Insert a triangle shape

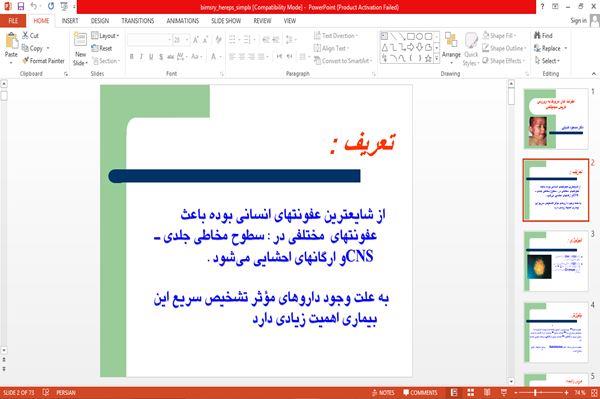click(385, 47)
